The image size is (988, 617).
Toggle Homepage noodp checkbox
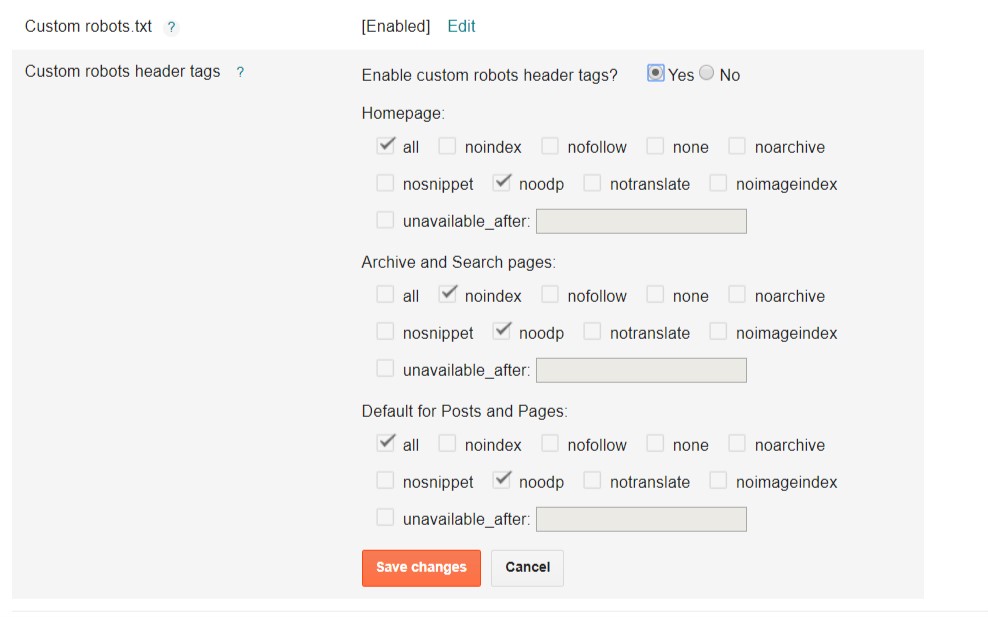(501, 183)
